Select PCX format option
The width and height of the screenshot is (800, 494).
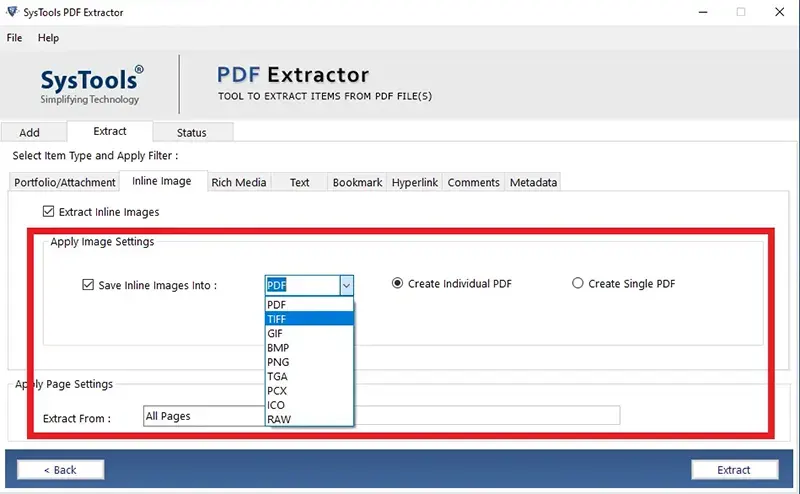point(309,390)
